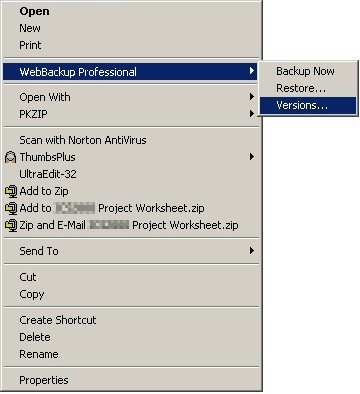Expand the ThumbsPlus submenu arrow
This screenshot has width=360, height=394.
[252, 156]
